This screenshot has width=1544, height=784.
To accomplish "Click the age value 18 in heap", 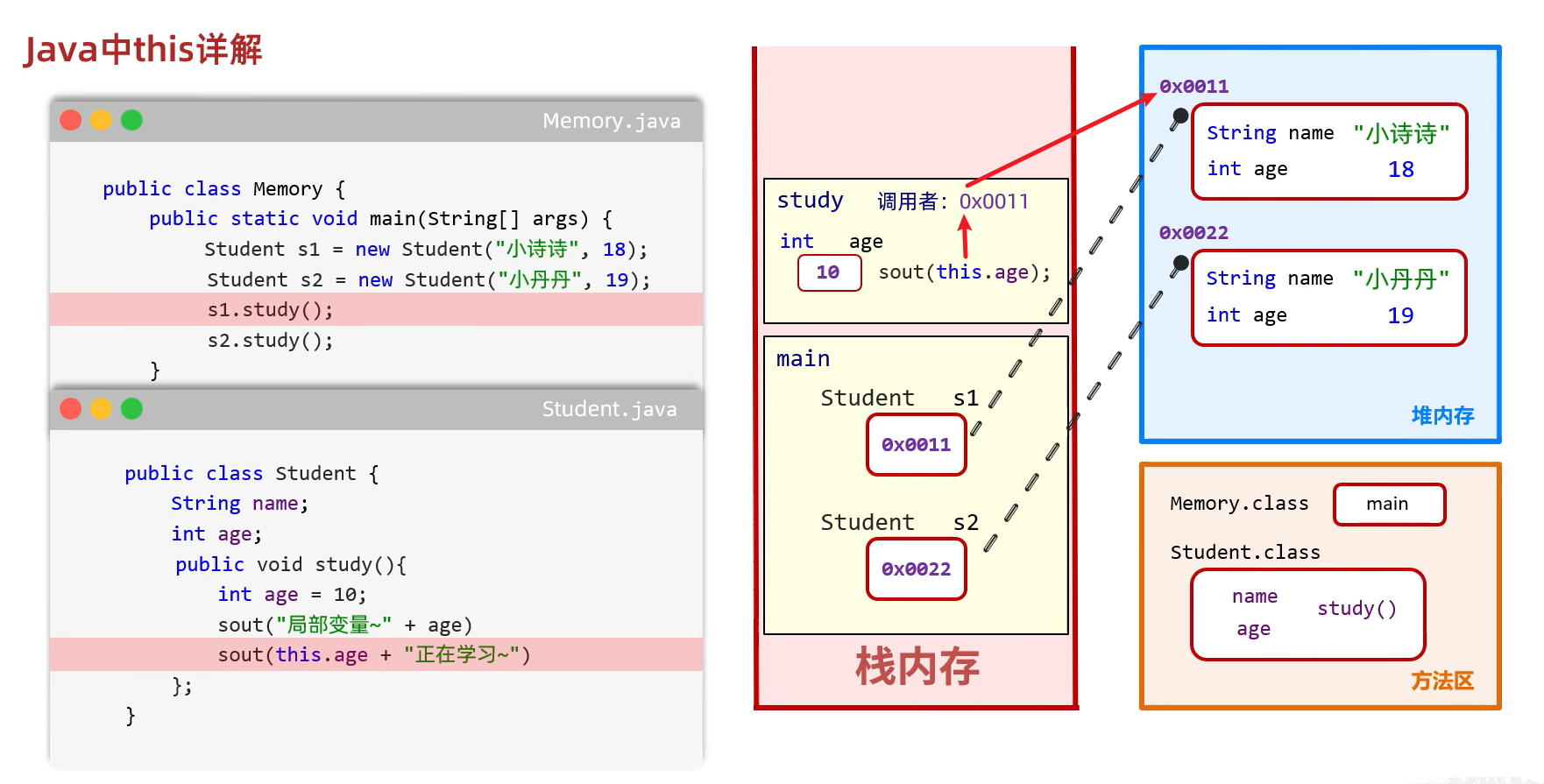I will [x=1401, y=170].
